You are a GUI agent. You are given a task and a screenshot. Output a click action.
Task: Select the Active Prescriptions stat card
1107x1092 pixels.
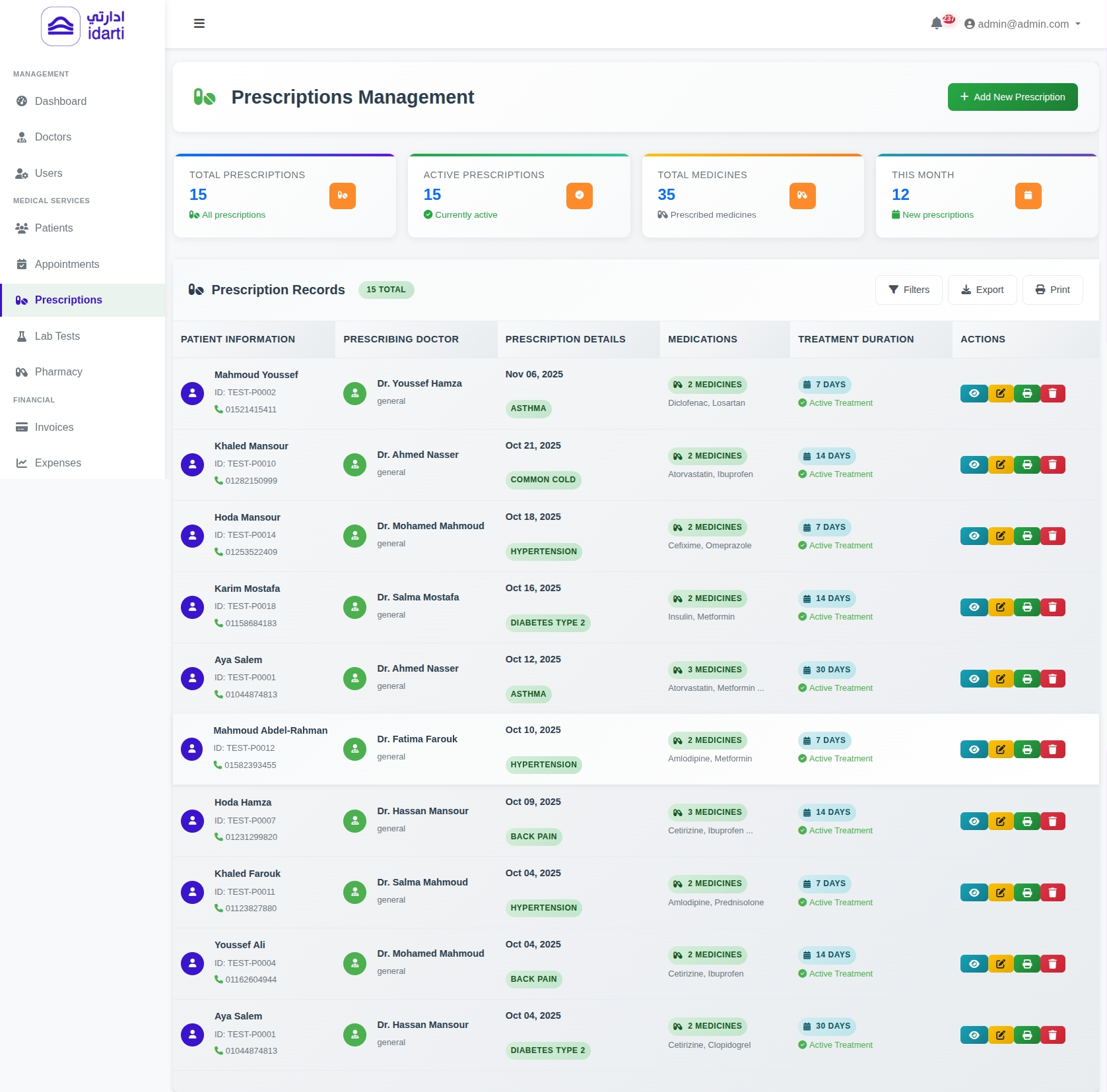[x=519, y=195]
